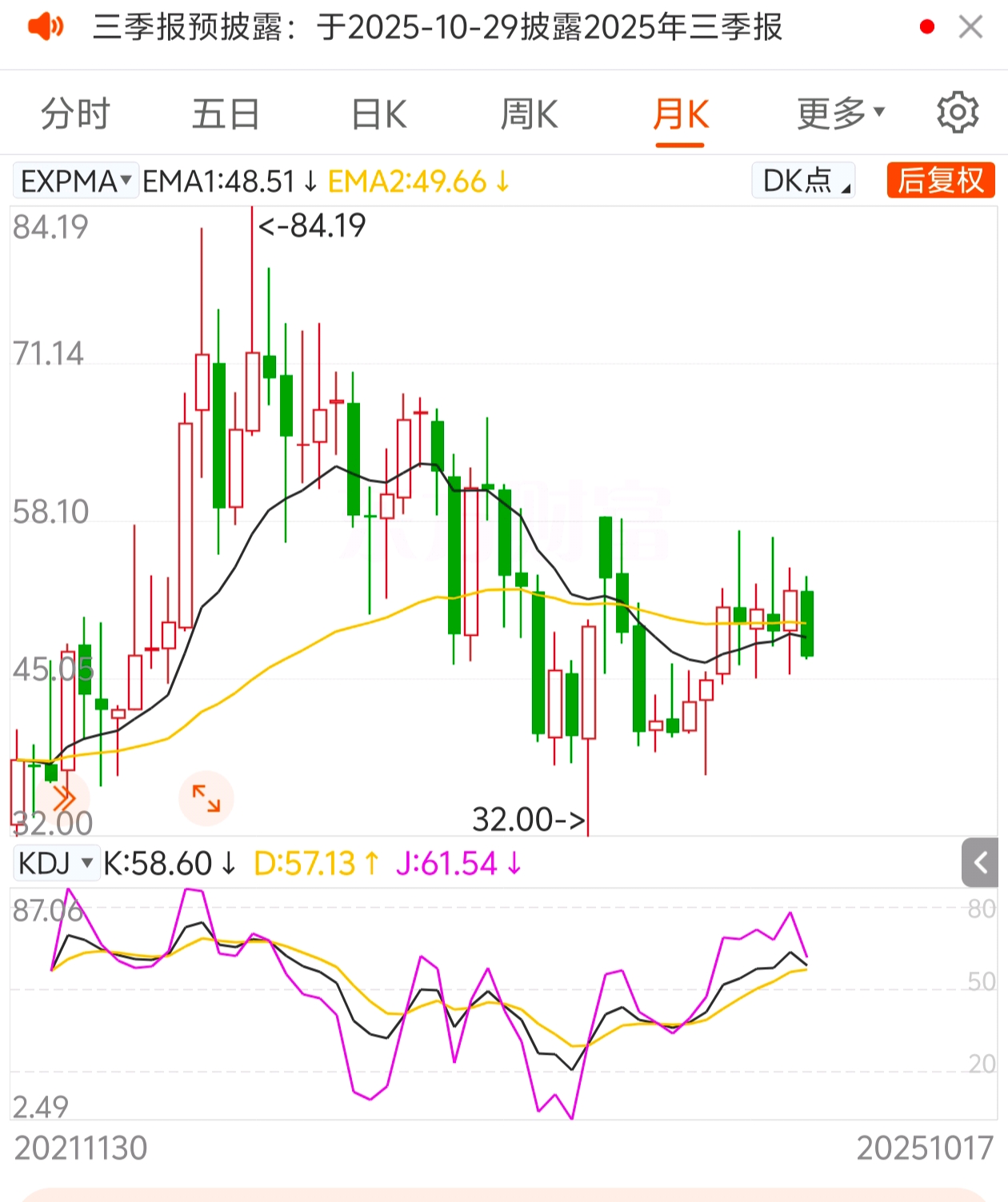Open the 三季报预披露 announcement text
The height and width of the screenshot is (1202, 1008).
438,27
